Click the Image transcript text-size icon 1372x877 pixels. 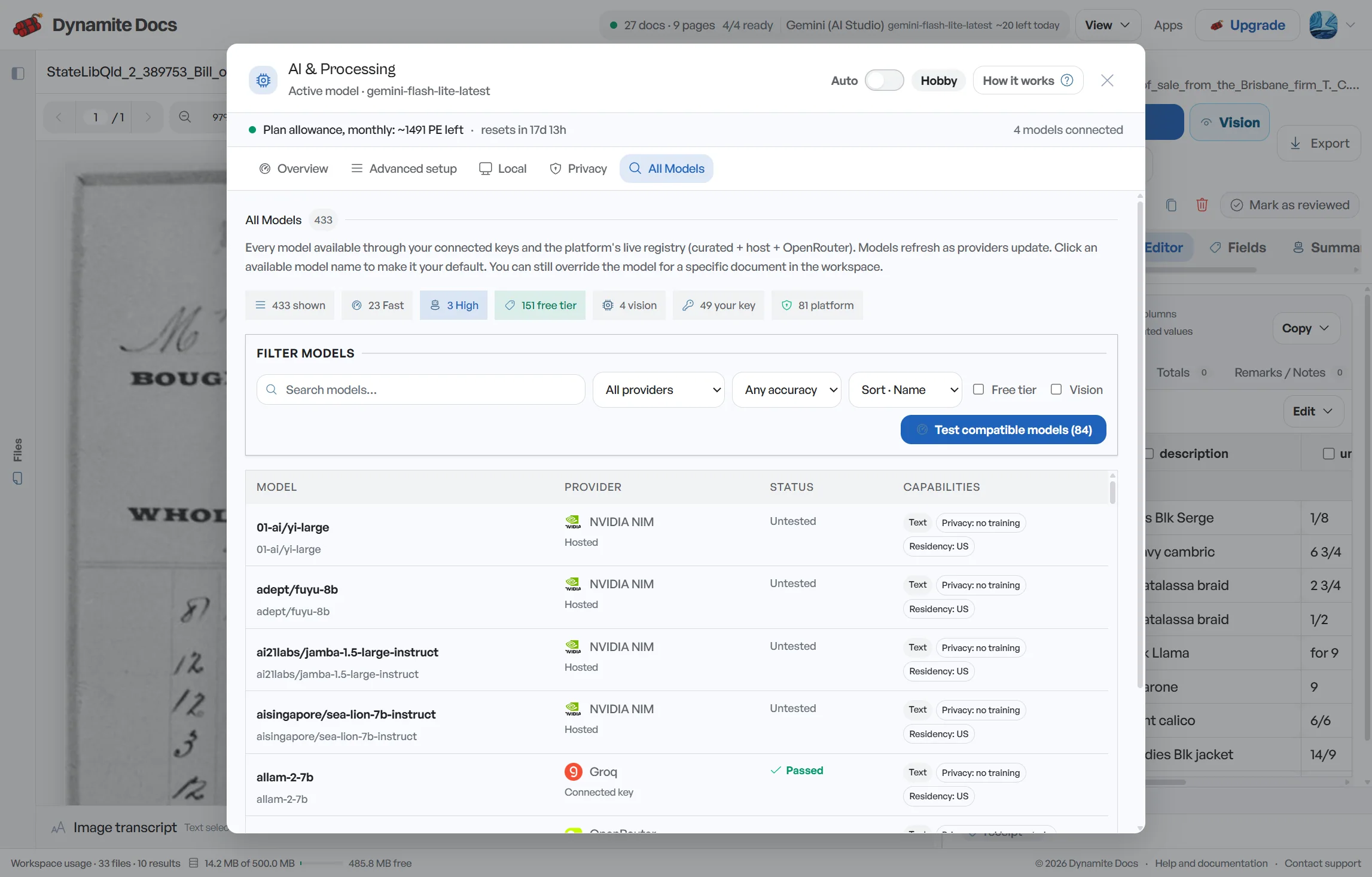(58, 828)
